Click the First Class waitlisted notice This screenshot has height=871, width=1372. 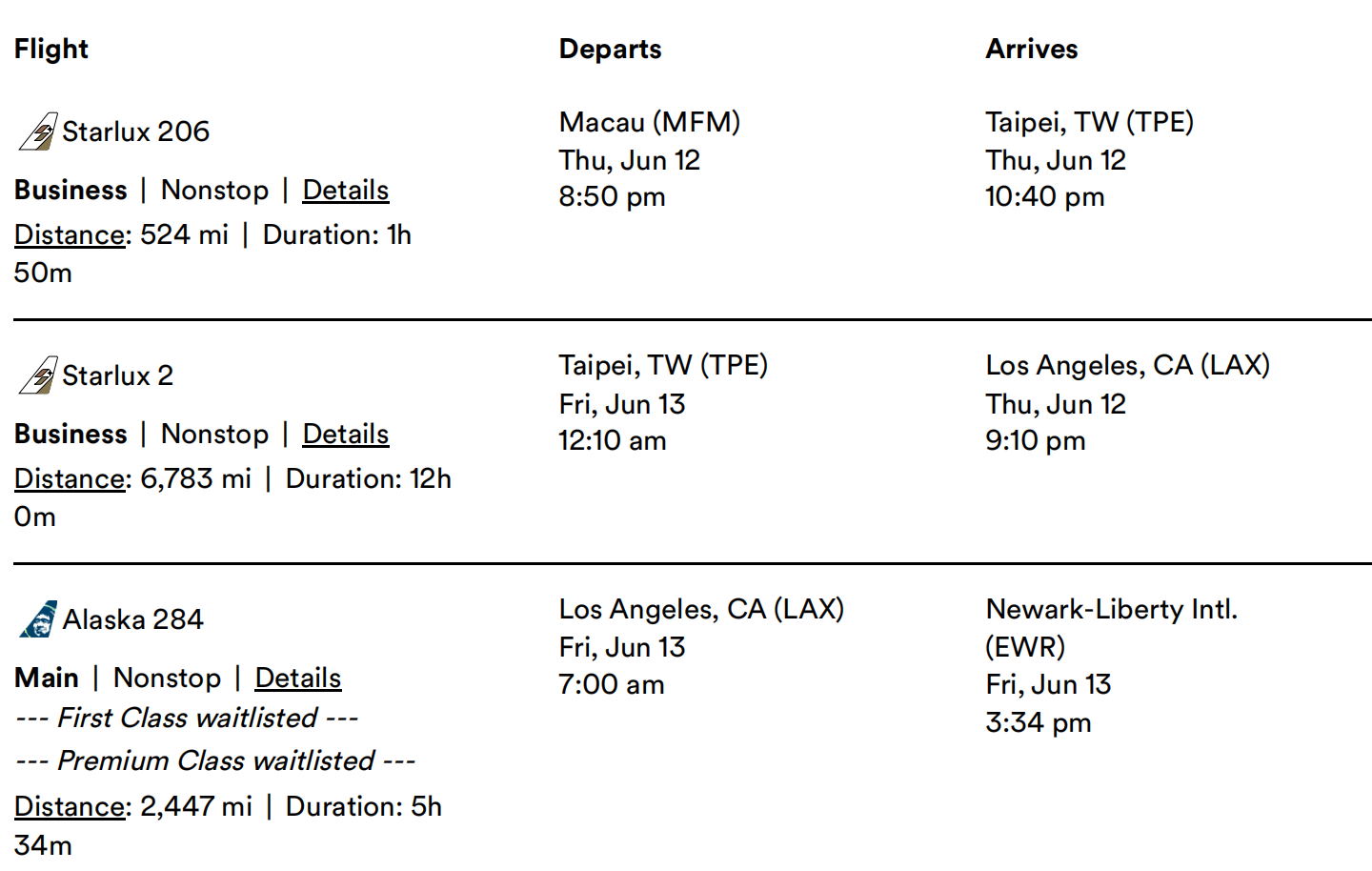(187, 719)
